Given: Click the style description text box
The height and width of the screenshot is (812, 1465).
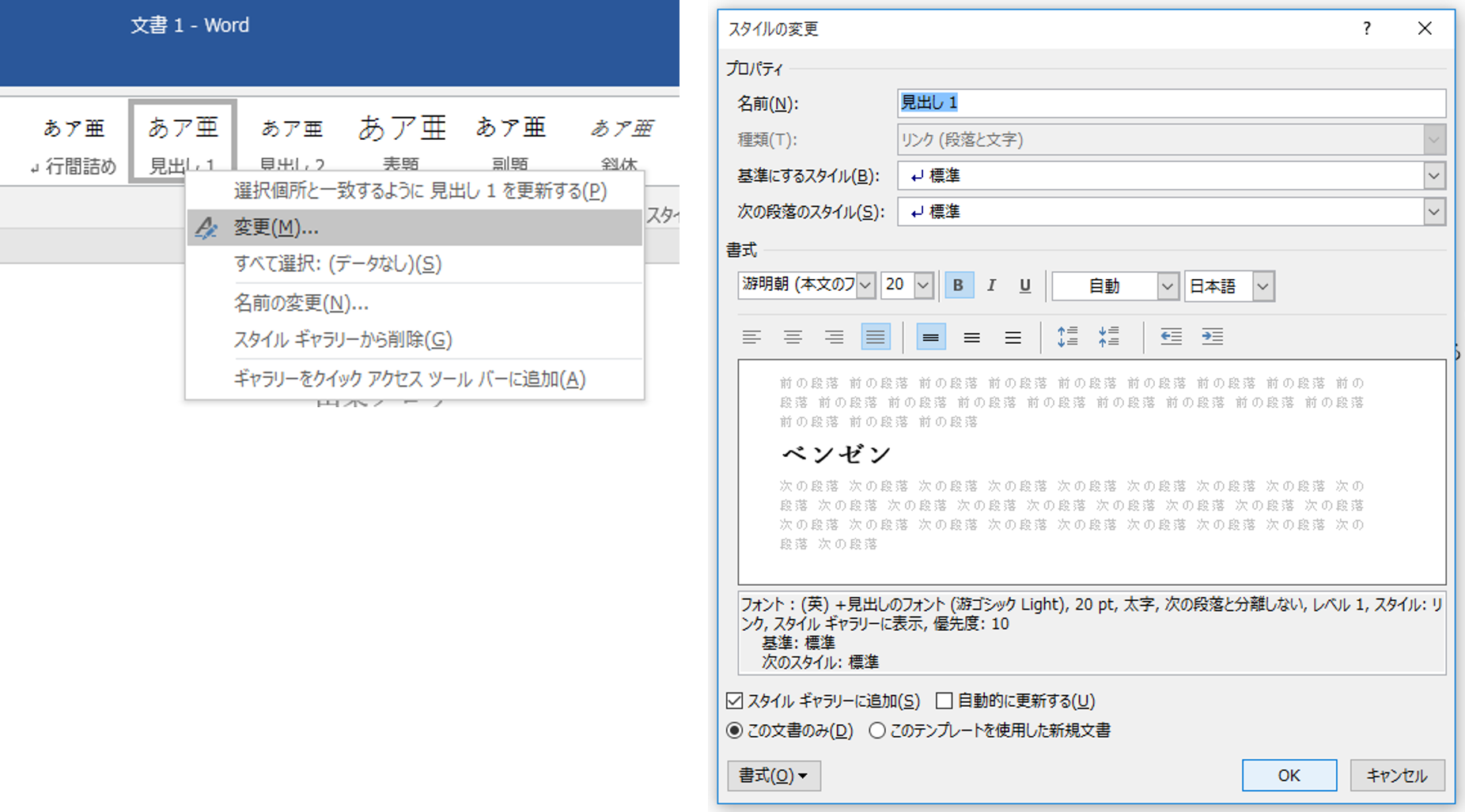Looking at the screenshot, I should pyautogui.click(x=1092, y=633).
